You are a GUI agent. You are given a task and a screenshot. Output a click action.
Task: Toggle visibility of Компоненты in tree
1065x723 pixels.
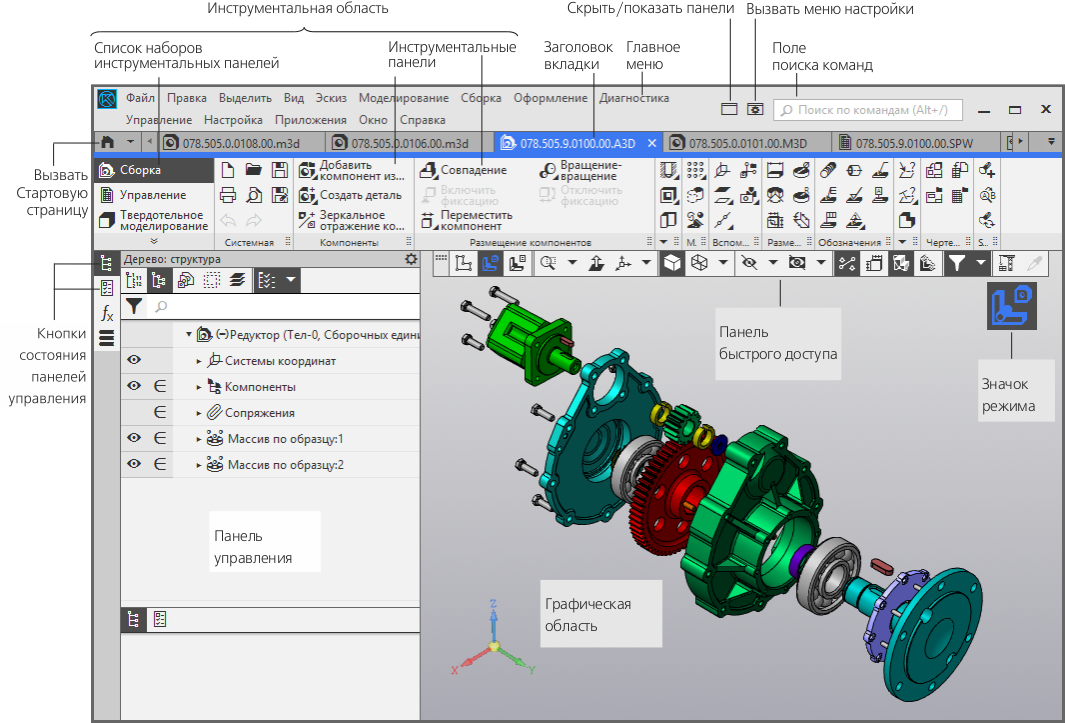(134, 387)
